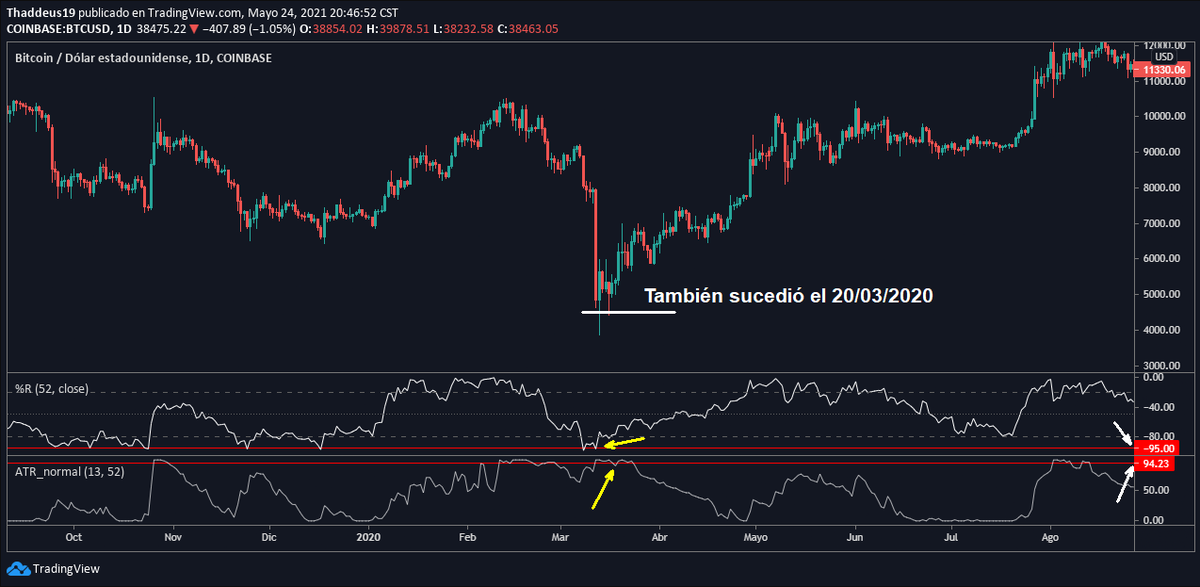Click the '%R (52, close)' indicator label
1200x587 pixels.
coord(50,387)
